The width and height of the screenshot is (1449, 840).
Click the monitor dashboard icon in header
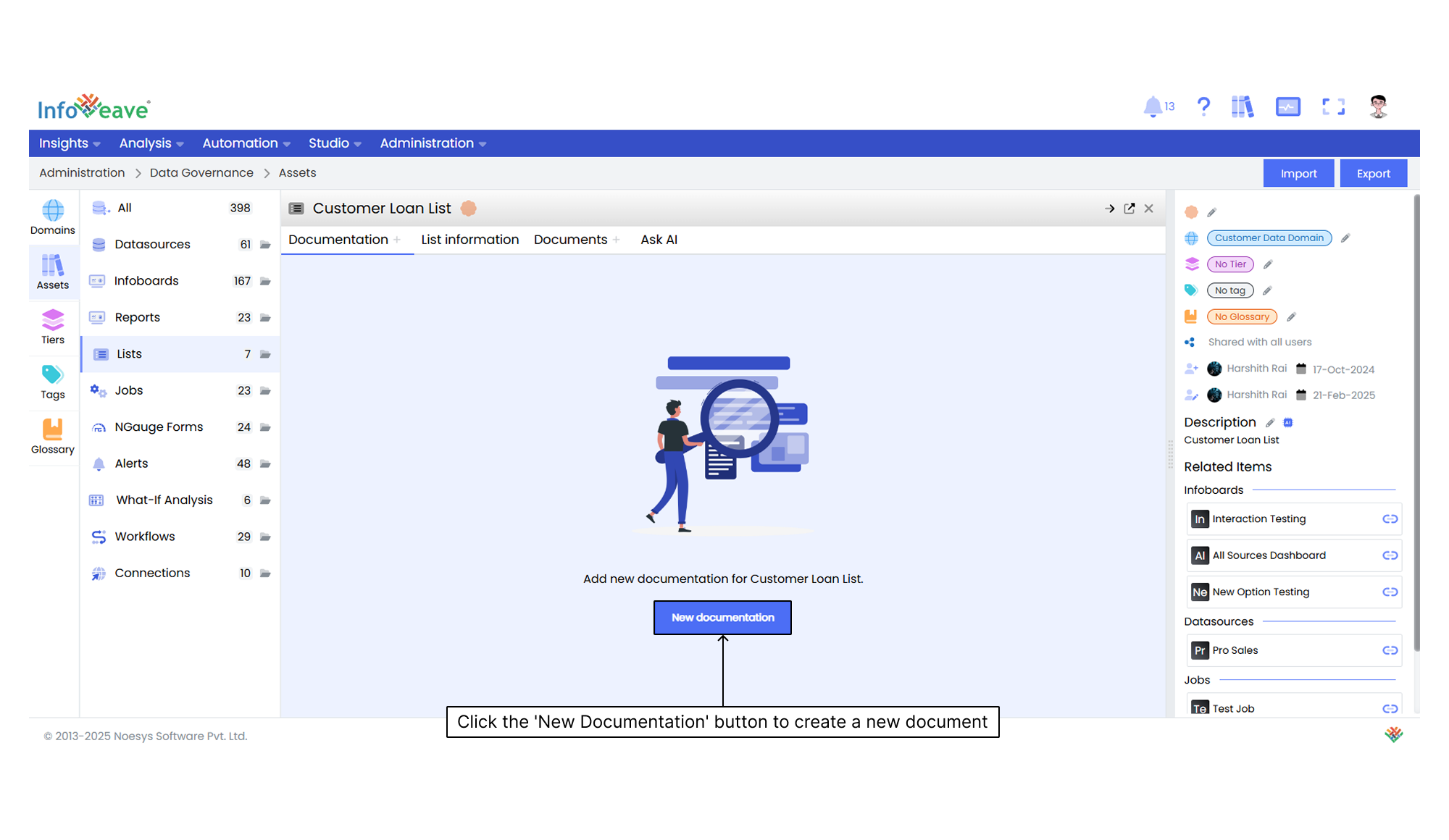pos(1288,107)
